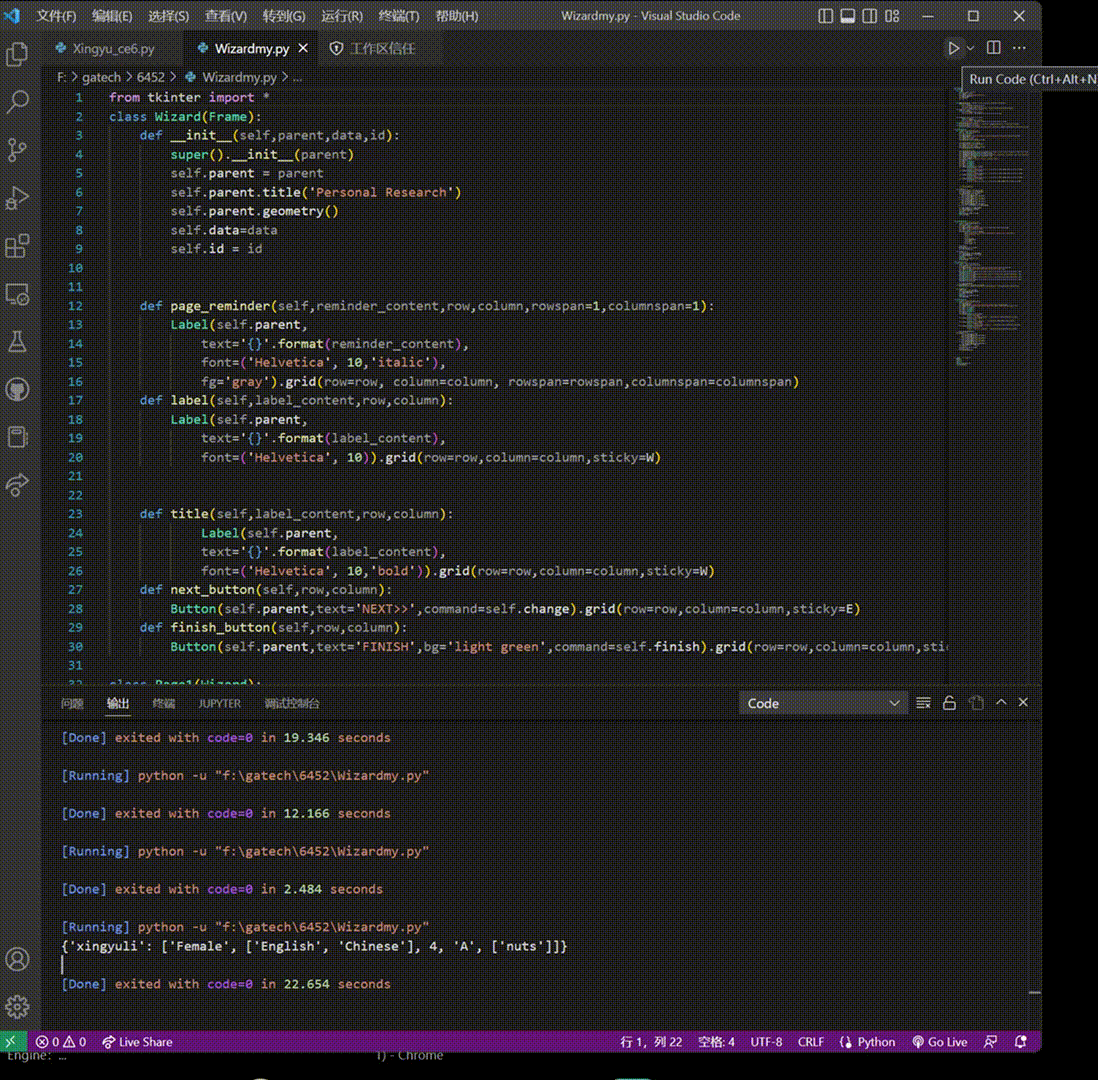Select the Wizardmy.py editor tab
This screenshot has height=1080, width=1098.
point(251,48)
